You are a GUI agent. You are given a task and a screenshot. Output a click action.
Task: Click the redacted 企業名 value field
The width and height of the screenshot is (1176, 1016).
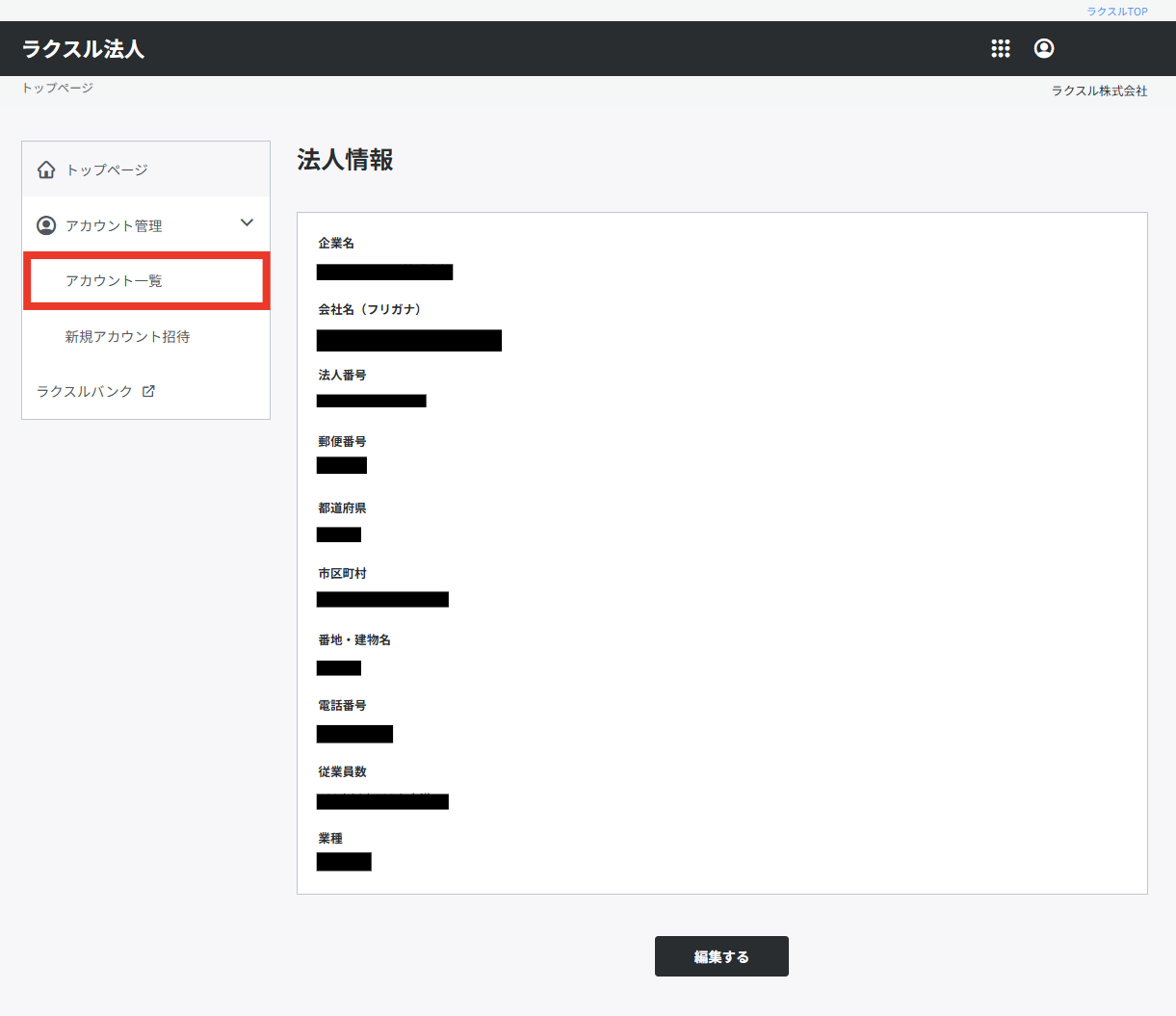coord(384,273)
